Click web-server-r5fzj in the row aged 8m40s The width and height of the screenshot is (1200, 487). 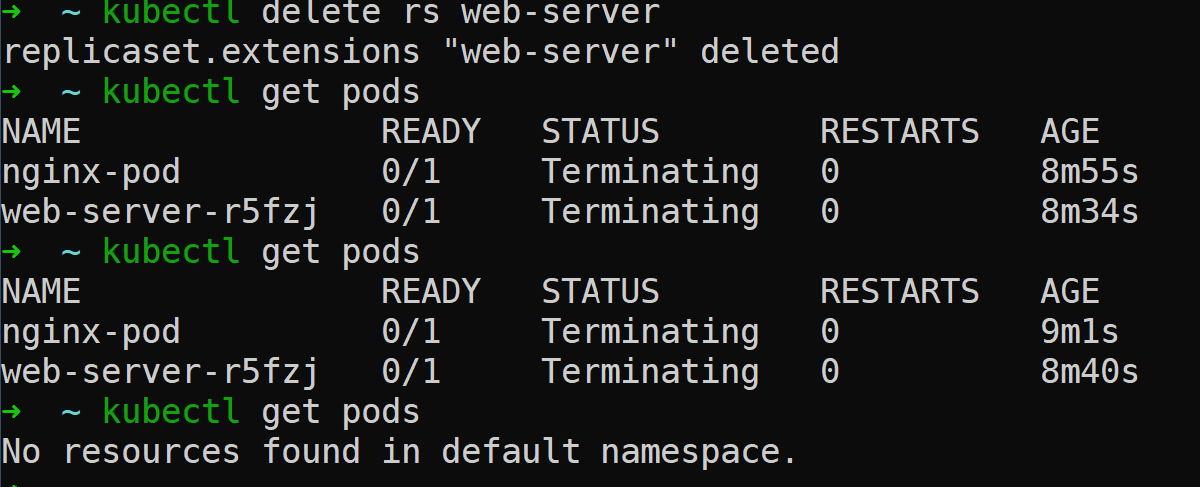tap(159, 372)
